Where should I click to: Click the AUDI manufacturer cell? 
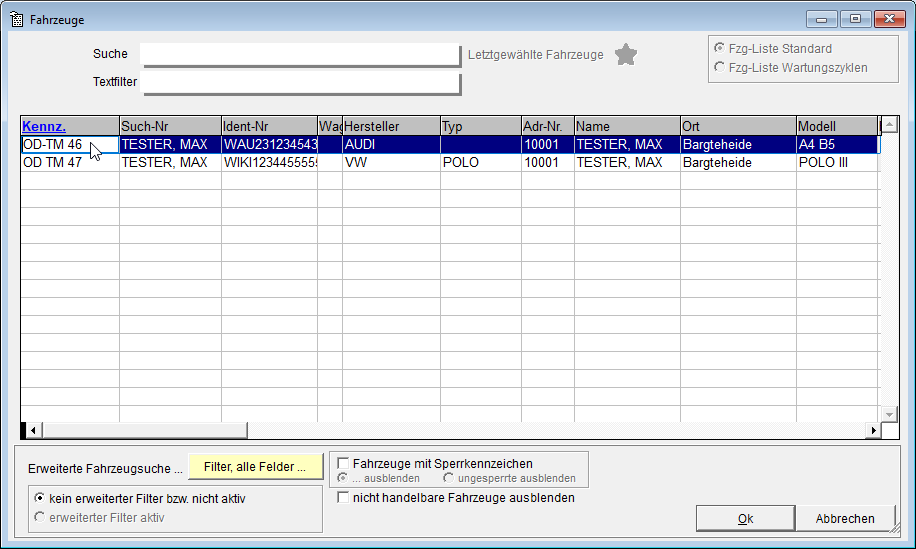point(391,144)
